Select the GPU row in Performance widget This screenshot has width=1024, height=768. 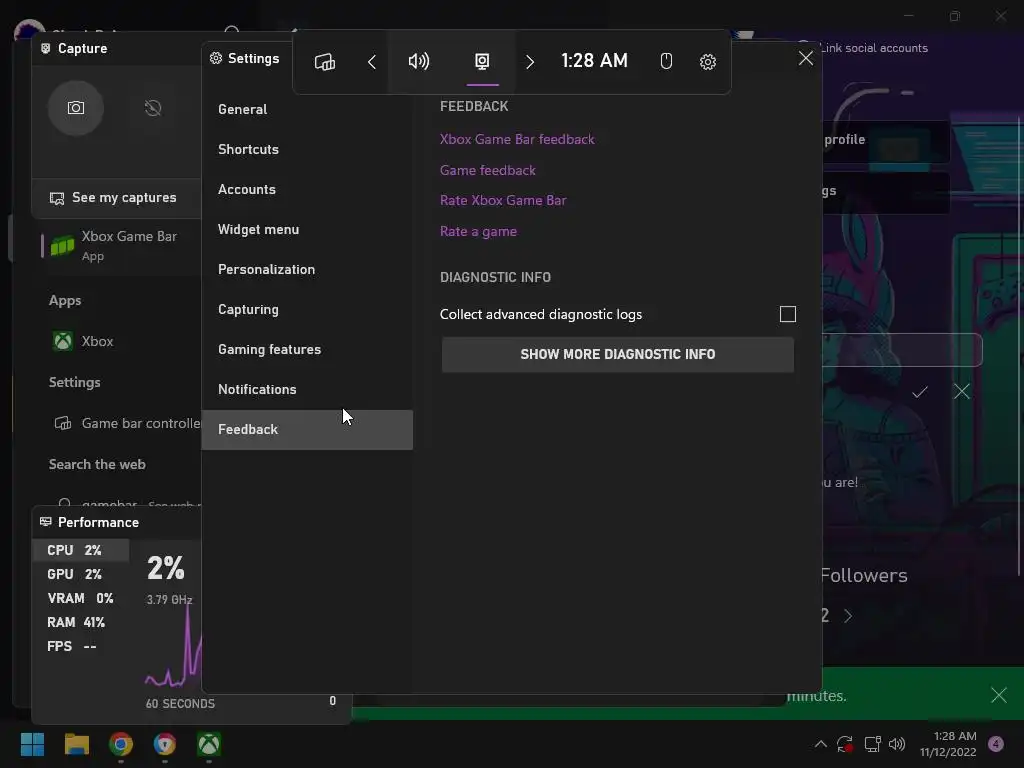tap(81, 575)
